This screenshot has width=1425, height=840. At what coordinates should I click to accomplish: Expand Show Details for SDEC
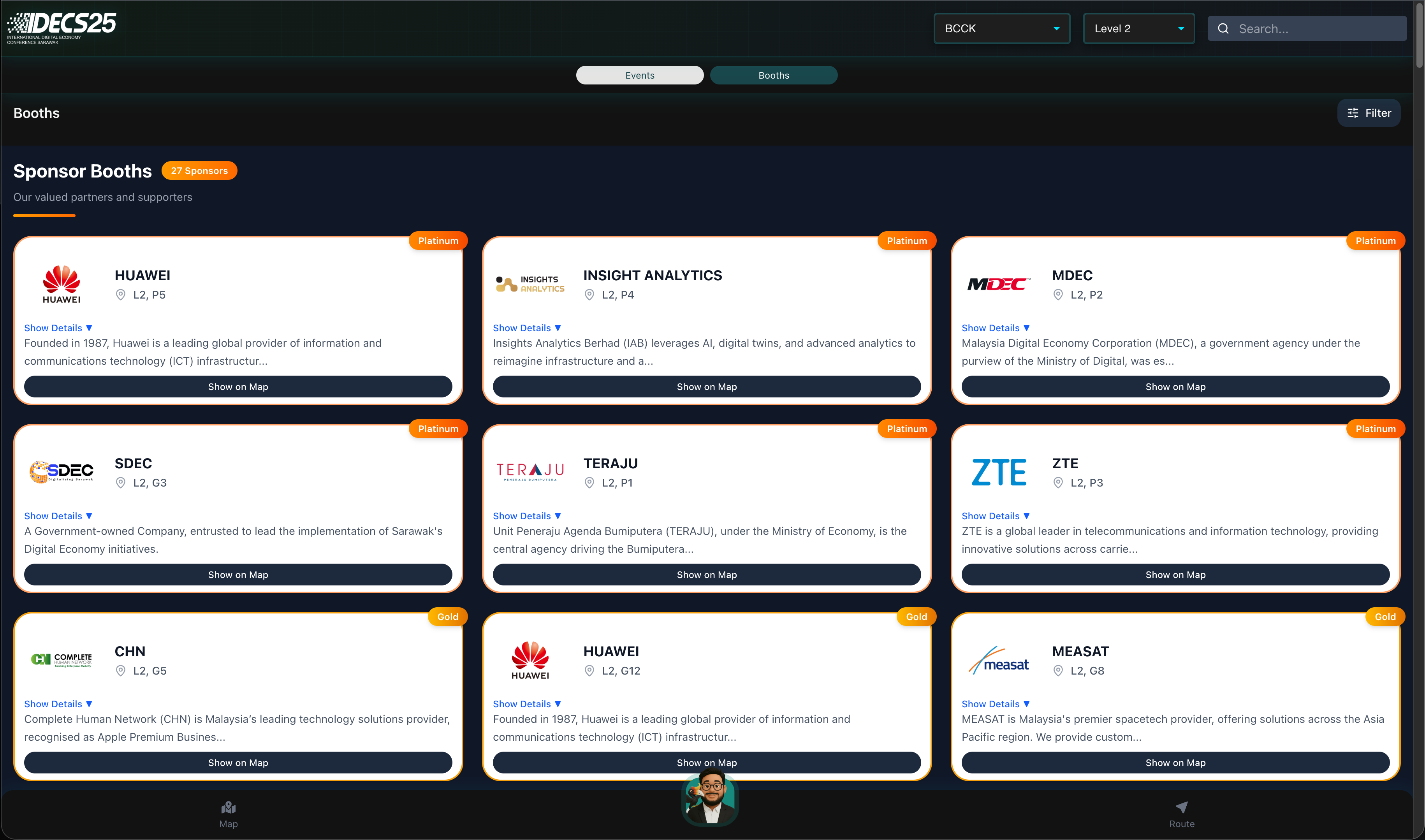(x=58, y=516)
